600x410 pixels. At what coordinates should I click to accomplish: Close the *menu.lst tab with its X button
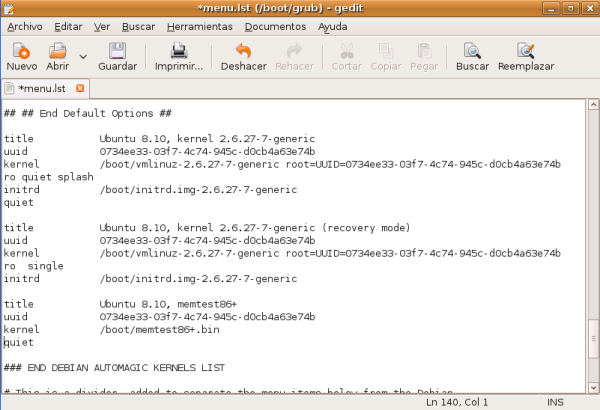coord(80,88)
